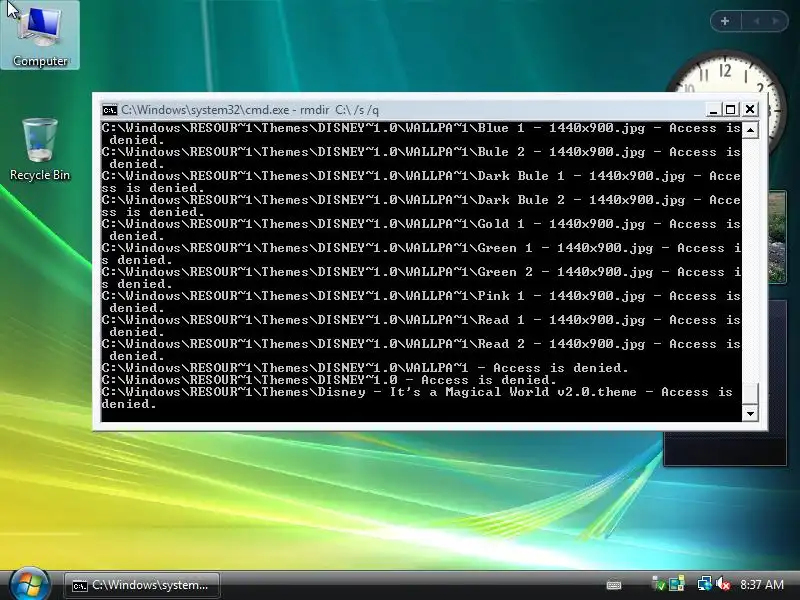This screenshot has width=800, height=600.
Task: Click the 8:37 AM taskbar clock
Action: [762, 585]
